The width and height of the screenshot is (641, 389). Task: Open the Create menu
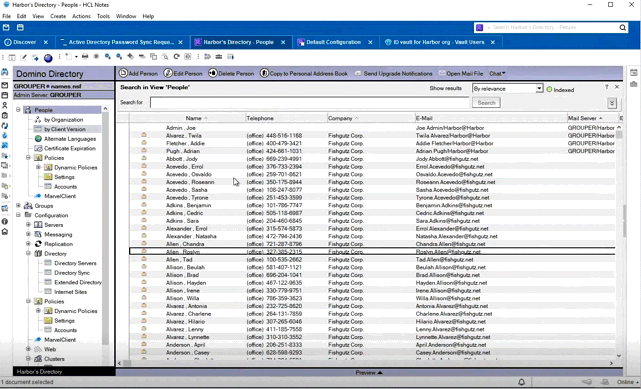click(58, 16)
